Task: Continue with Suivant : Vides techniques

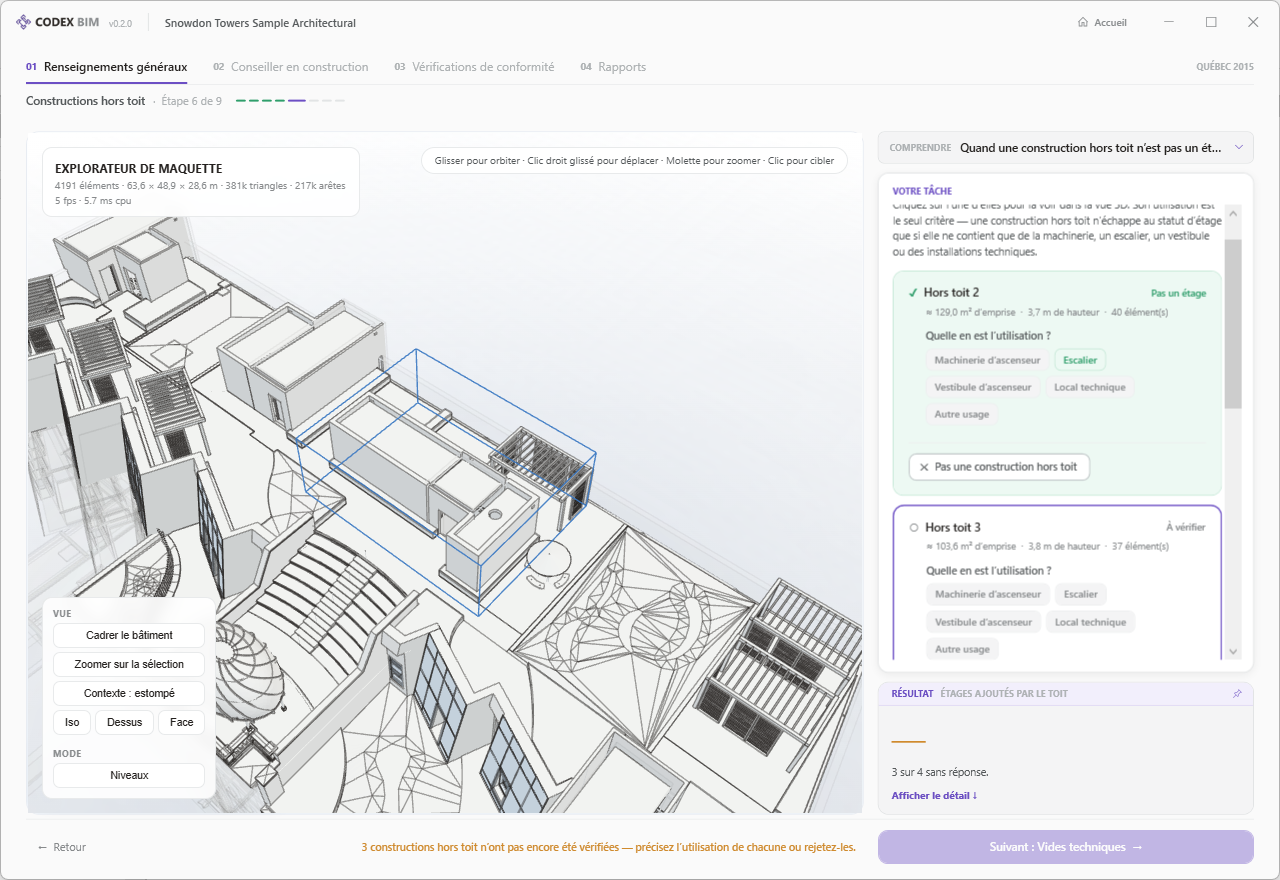Action: click(x=1065, y=847)
